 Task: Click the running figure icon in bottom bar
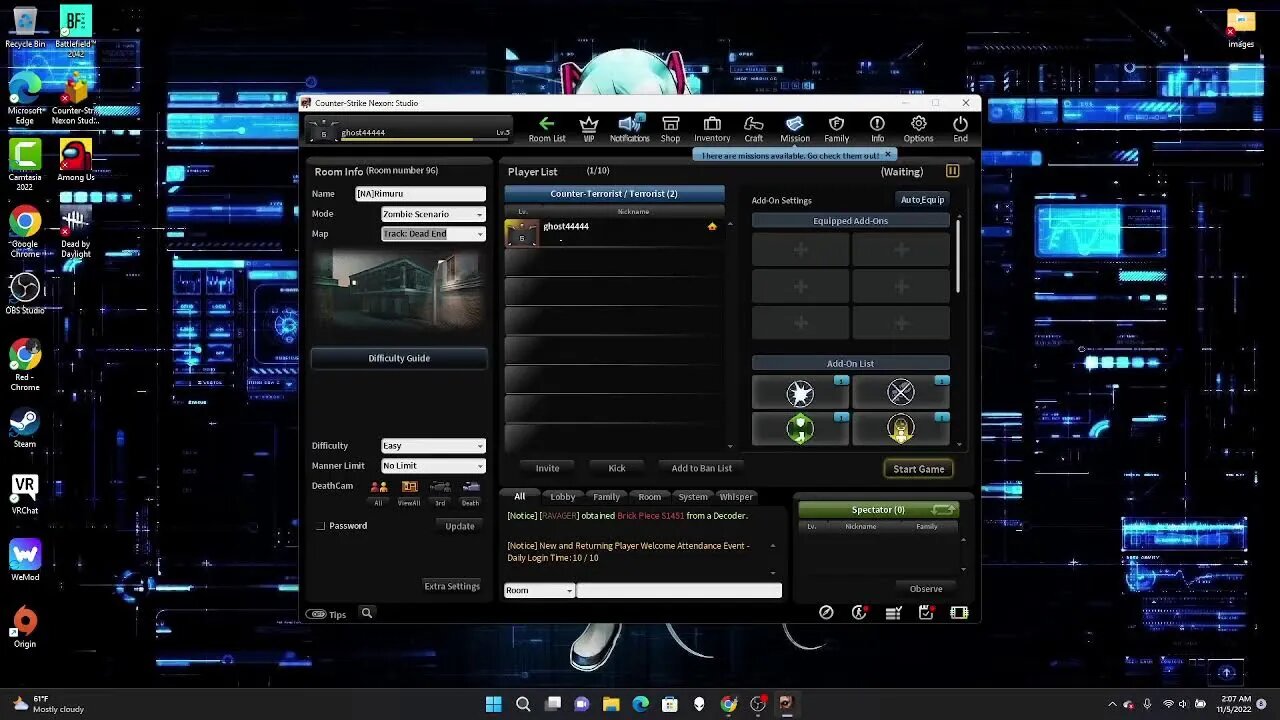coord(859,613)
